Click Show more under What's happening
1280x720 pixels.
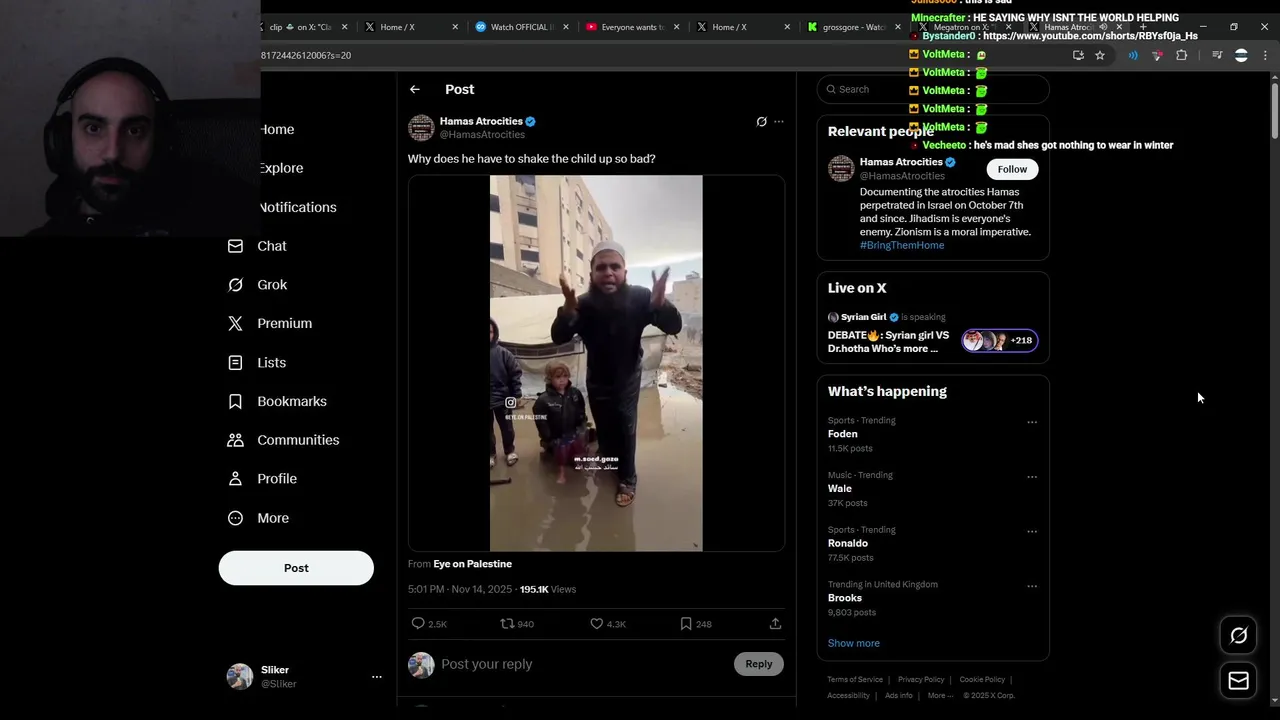[x=854, y=643]
